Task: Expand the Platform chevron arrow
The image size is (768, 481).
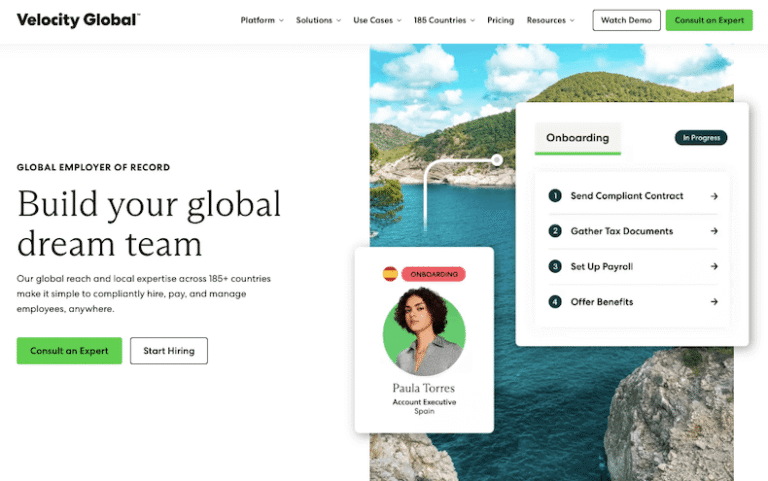Action: click(281, 21)
